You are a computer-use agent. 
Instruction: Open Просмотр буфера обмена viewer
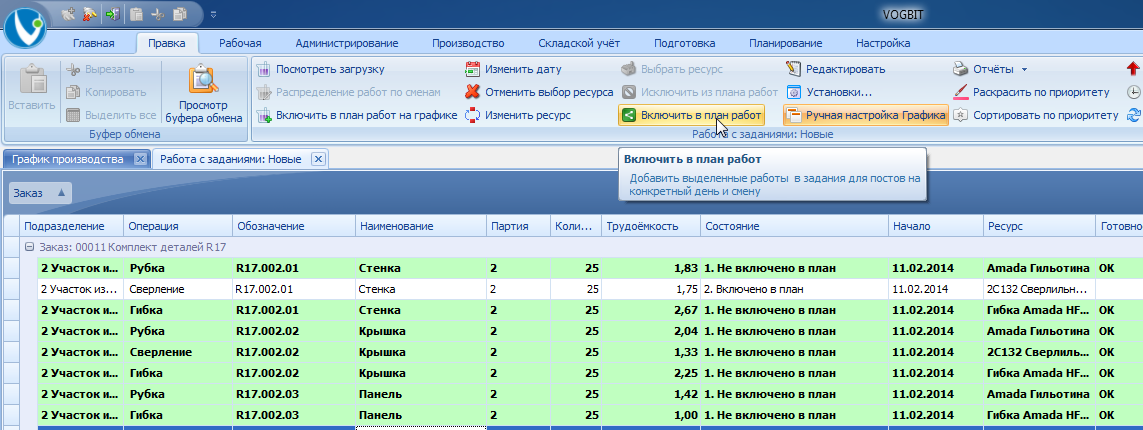(x=204, y=93)
